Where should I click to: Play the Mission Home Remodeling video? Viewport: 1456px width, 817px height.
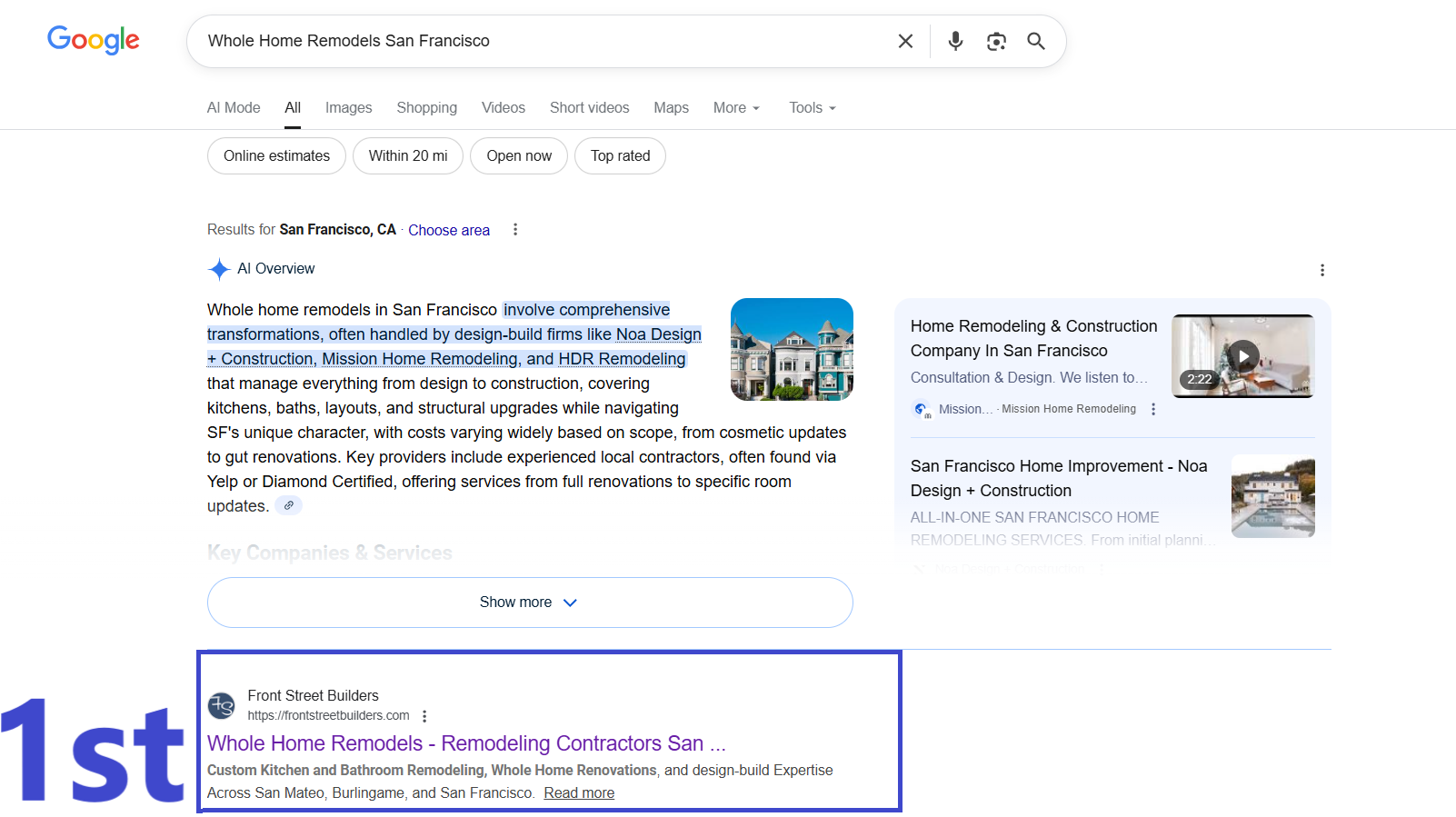click(x=1242, y=356)
